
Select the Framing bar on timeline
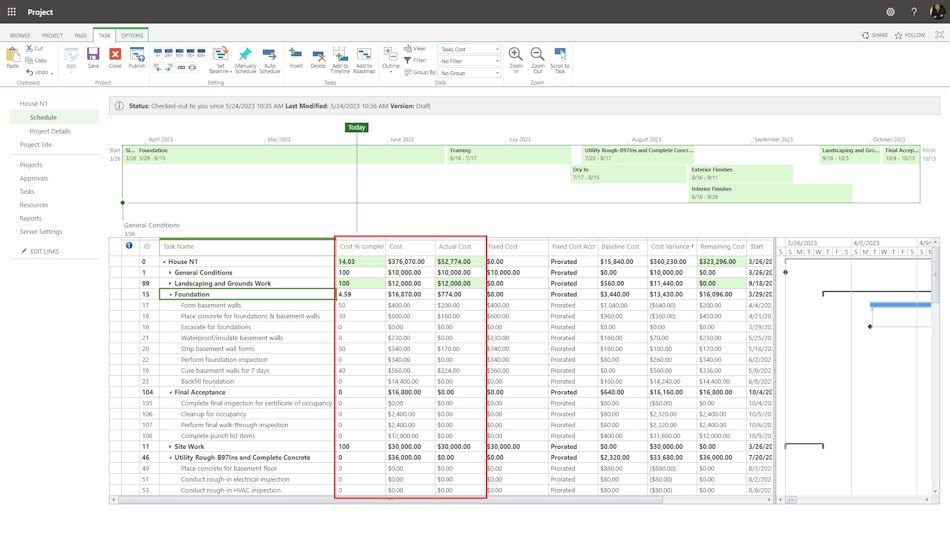click(509, 155)
